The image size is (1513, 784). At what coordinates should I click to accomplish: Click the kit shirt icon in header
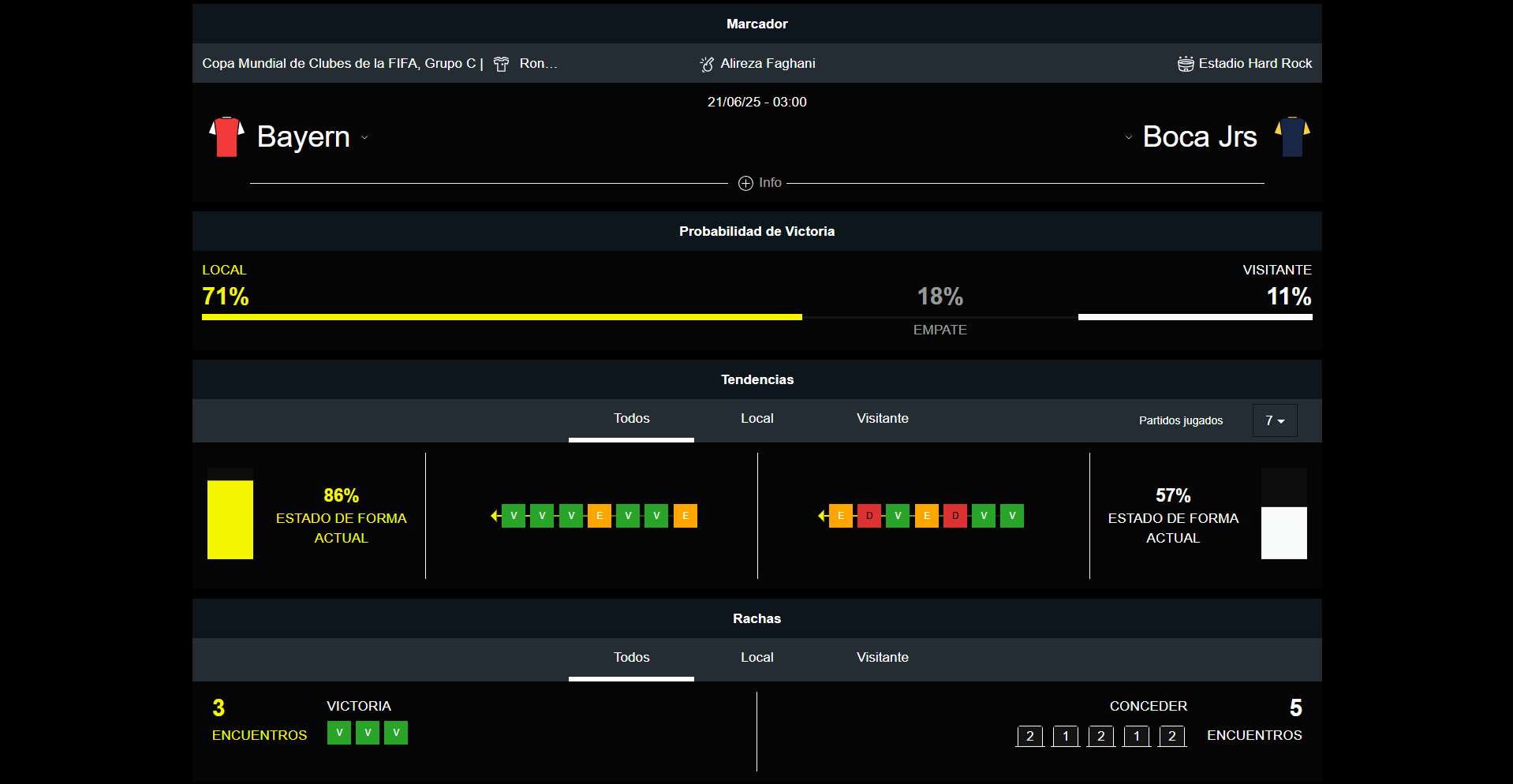pos(501,64)
